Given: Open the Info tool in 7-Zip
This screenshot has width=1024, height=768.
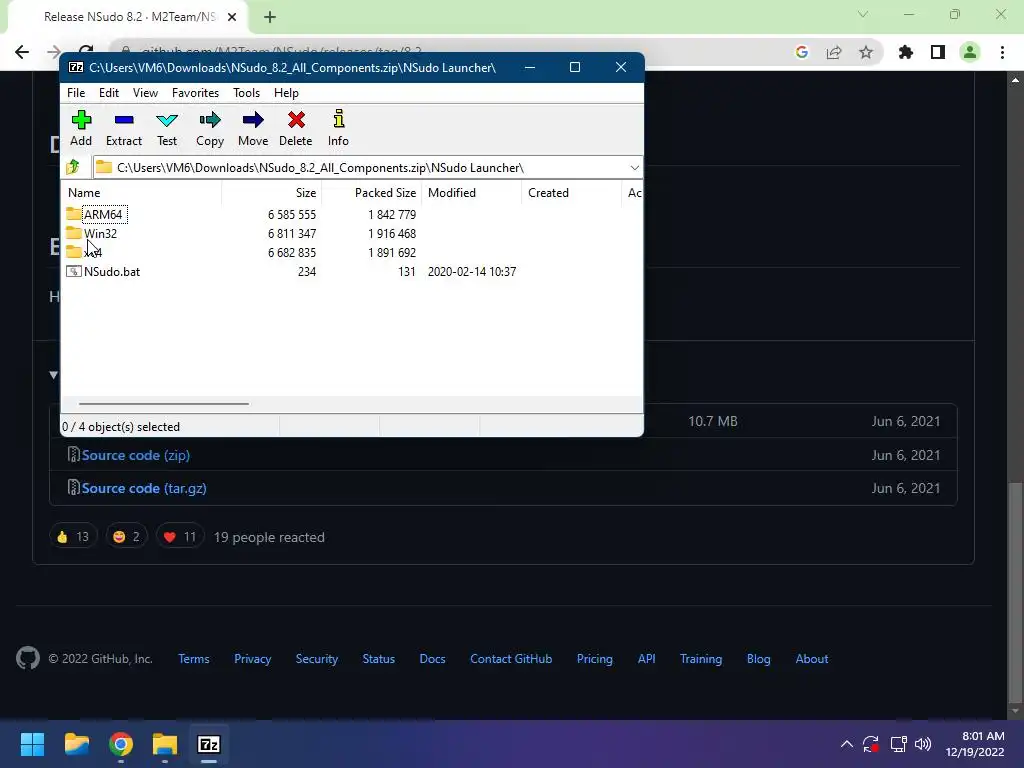Looking at the screenshot, I should (x=338, y=128).
